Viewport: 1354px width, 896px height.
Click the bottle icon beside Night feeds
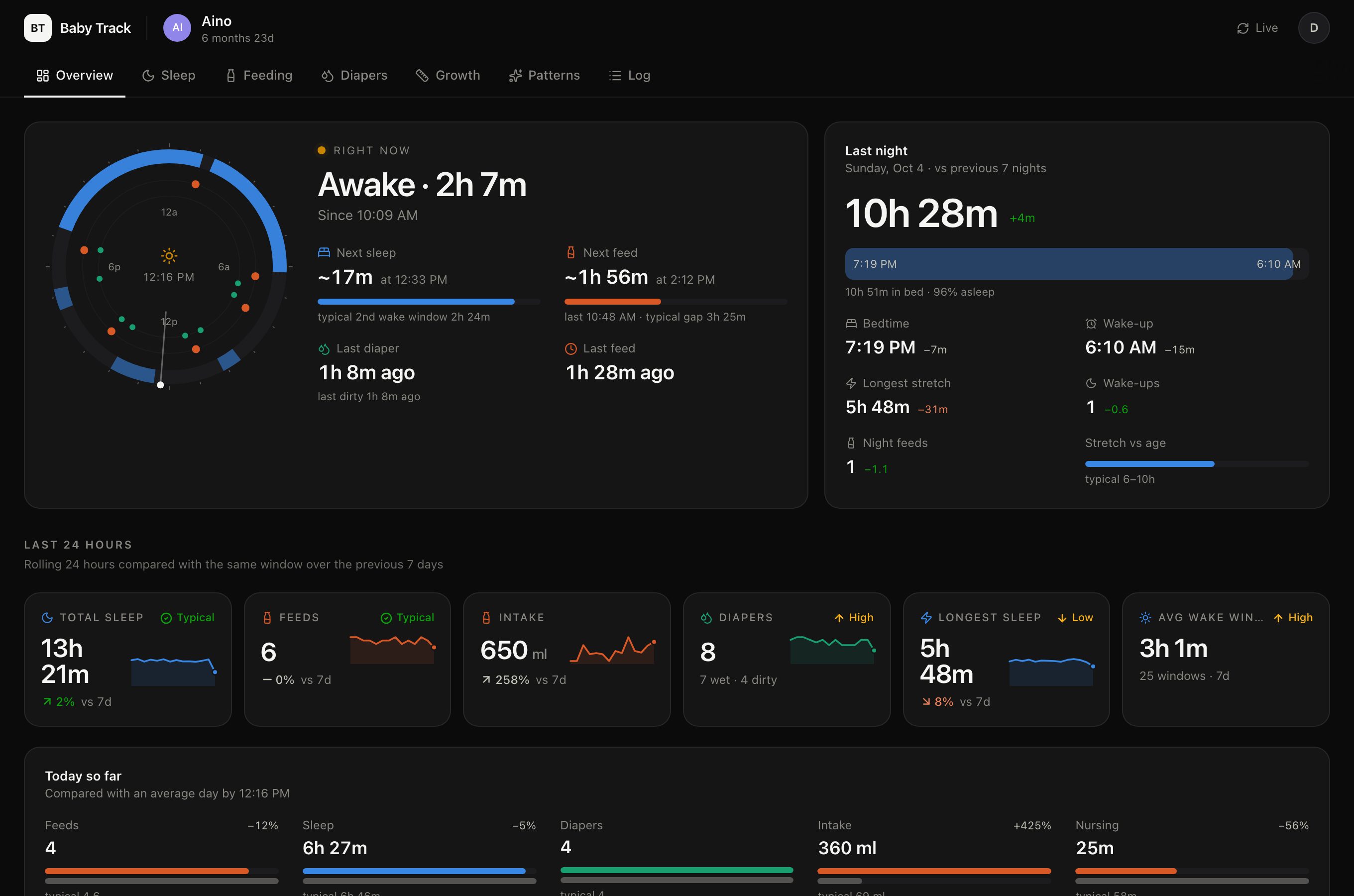851,443
